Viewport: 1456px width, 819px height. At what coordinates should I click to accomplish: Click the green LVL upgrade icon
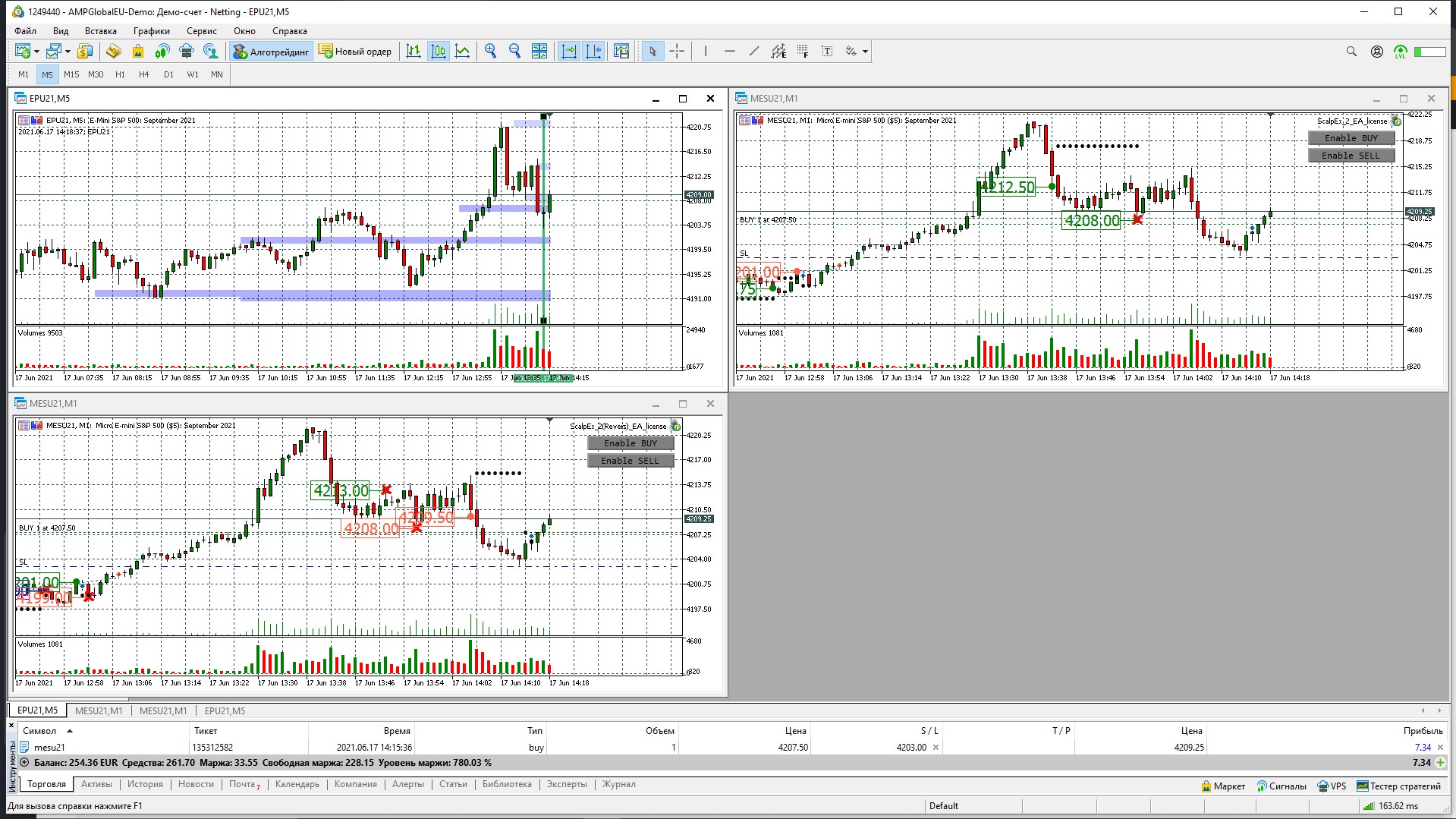(x=1401, y=52)
